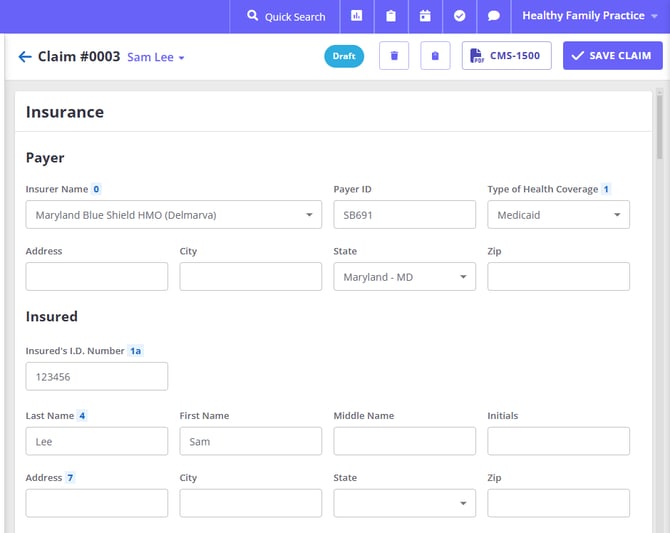
Task: Expand the payer State dropdown showing Maryland
Action: (404, 277)
